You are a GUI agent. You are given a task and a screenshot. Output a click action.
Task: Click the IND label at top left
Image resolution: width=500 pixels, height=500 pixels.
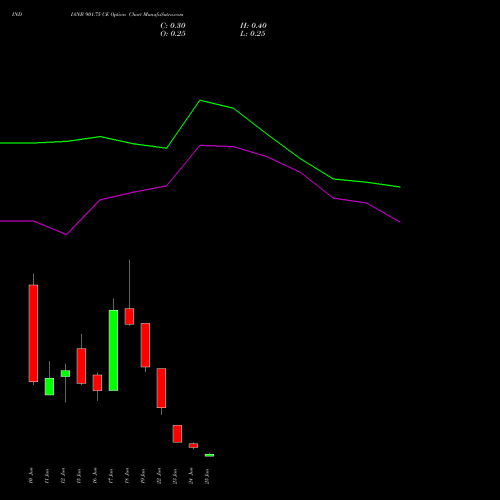click(x=17, y=15)
